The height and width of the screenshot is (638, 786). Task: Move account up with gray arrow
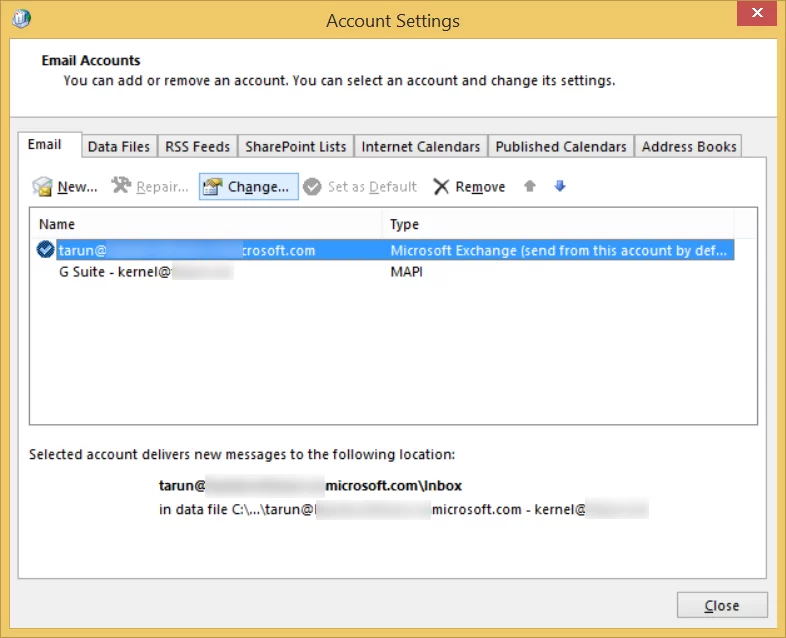(530, 186)
